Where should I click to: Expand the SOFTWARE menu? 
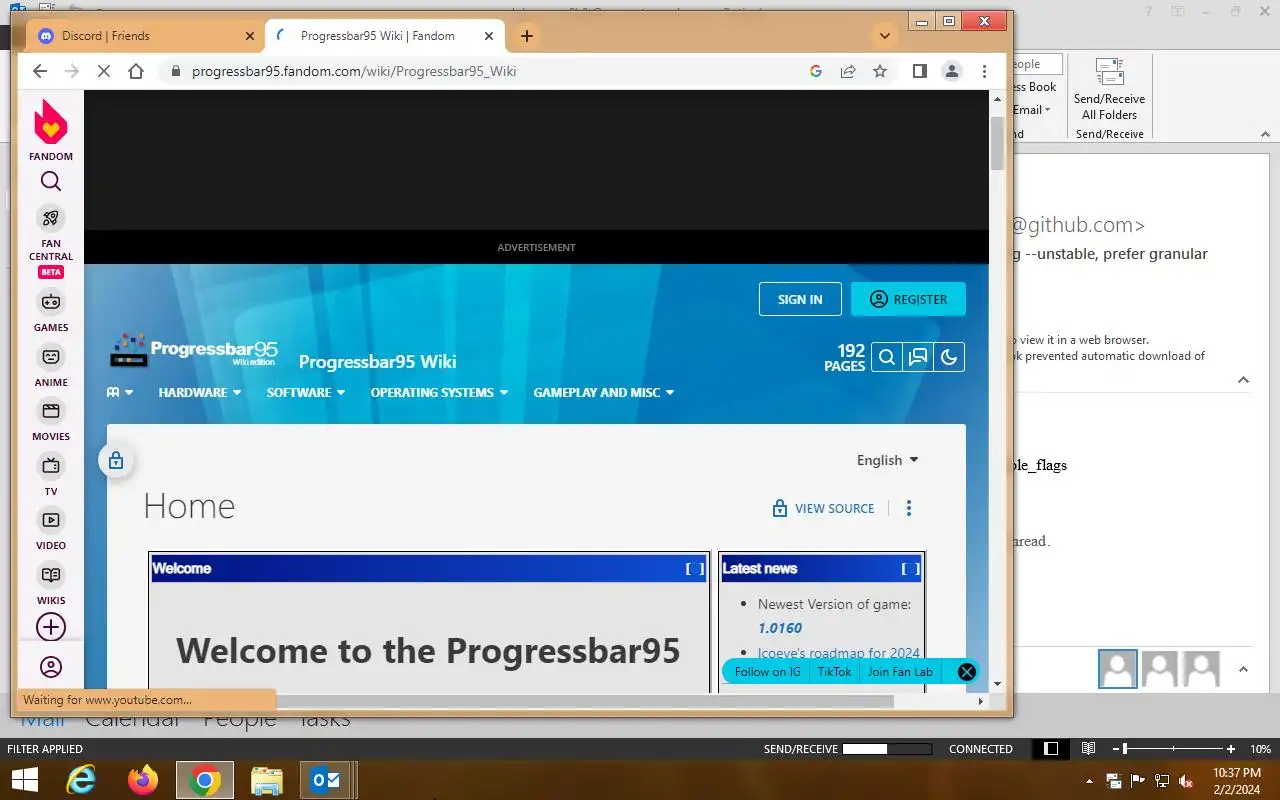(x=306, y=392)
